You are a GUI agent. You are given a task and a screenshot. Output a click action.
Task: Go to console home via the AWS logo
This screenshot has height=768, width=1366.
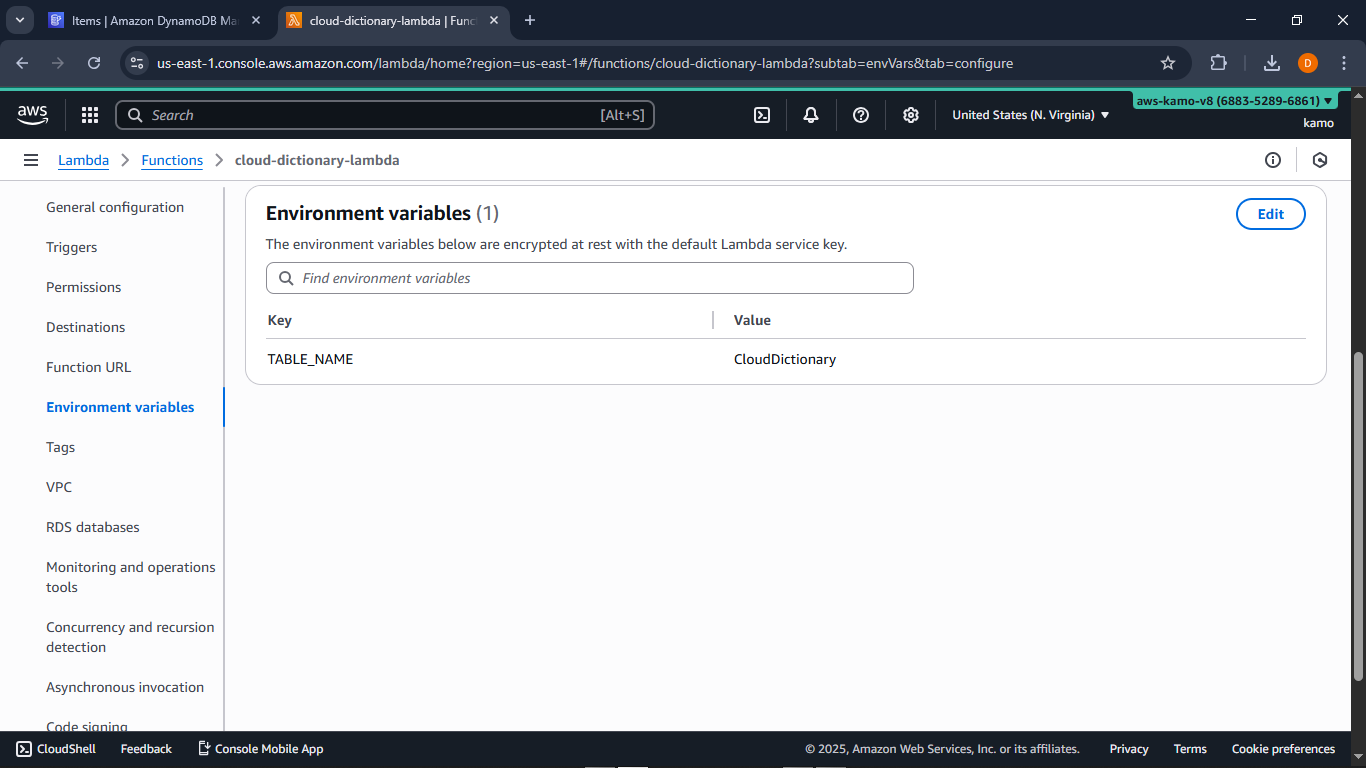click(x=32, y=115)
